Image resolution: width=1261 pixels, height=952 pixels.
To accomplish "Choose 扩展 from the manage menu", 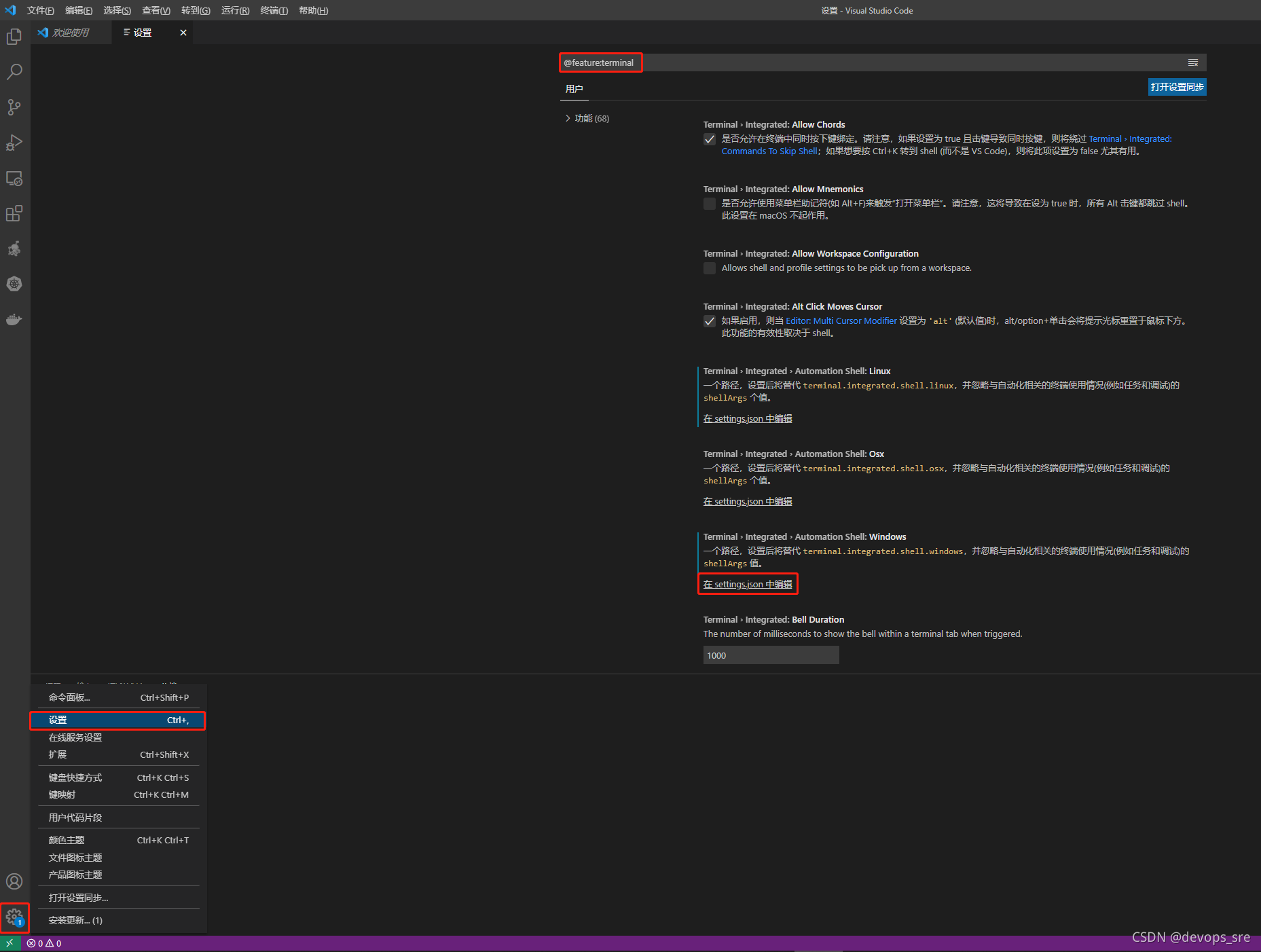I will [119, 754].
